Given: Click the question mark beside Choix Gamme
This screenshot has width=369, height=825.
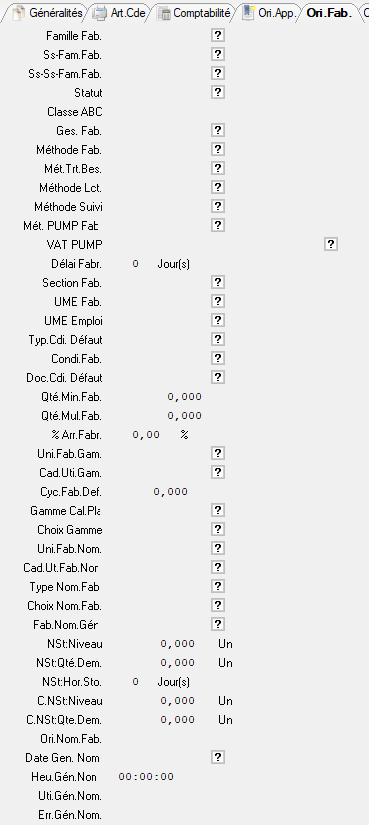Looking at the screenshot, I should click(x=218, y=529).
